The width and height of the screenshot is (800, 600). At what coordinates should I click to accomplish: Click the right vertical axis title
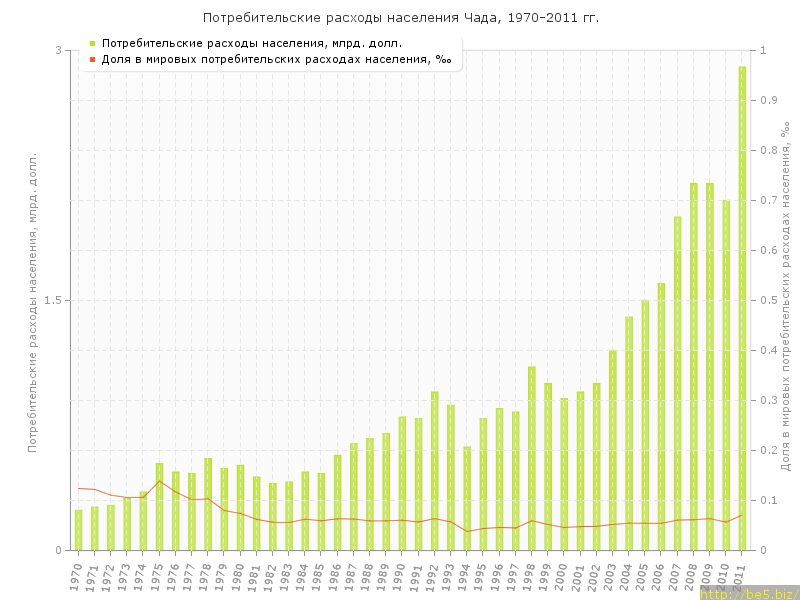(787, 300)
